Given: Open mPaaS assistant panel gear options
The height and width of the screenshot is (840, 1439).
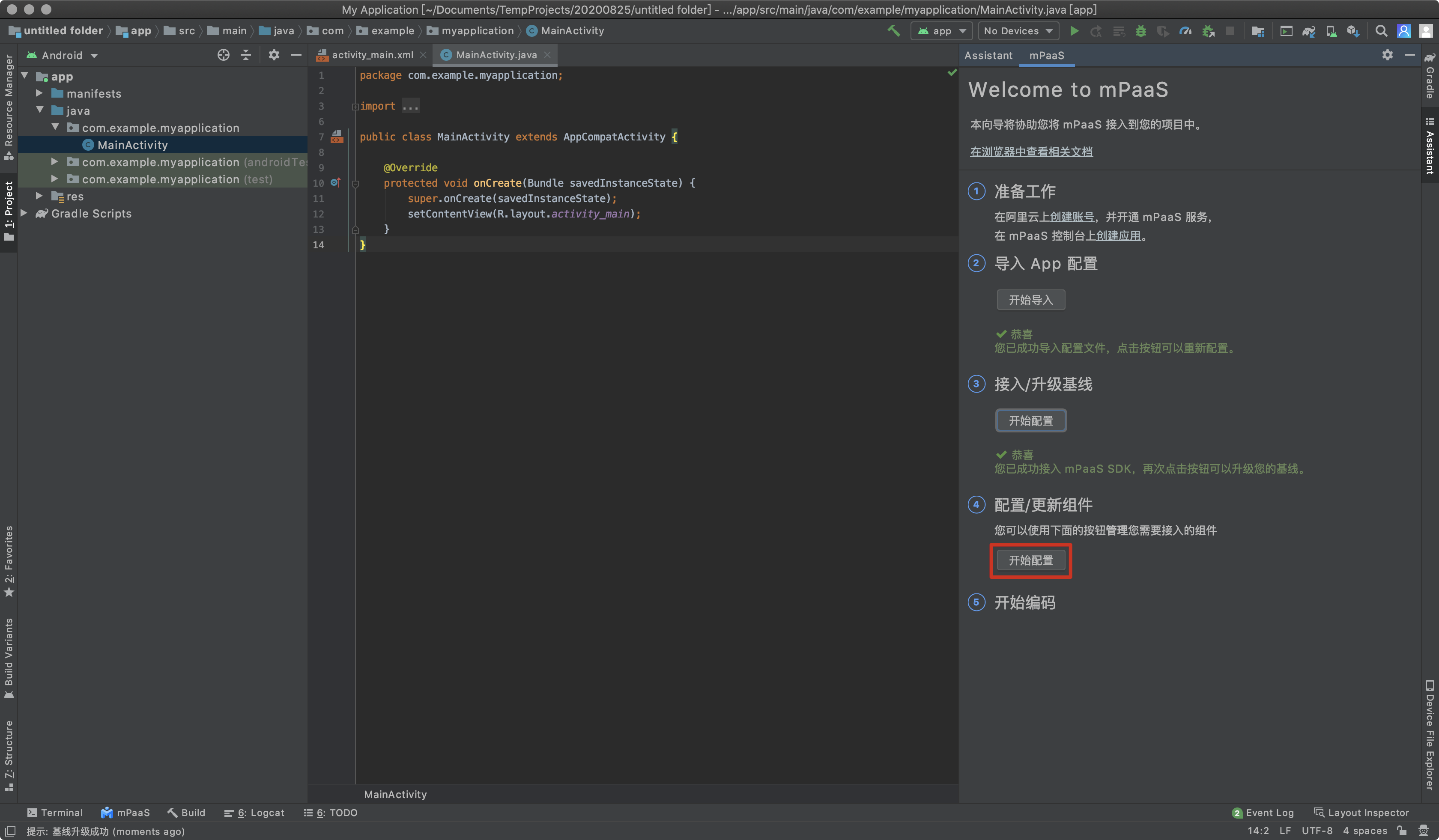Looking at the screenshot, I should (x=1388, y=55).
